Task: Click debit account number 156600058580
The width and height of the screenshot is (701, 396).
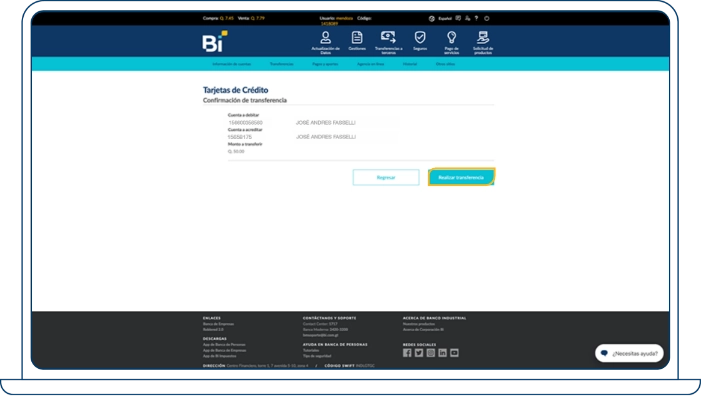Action: (245, 122)
